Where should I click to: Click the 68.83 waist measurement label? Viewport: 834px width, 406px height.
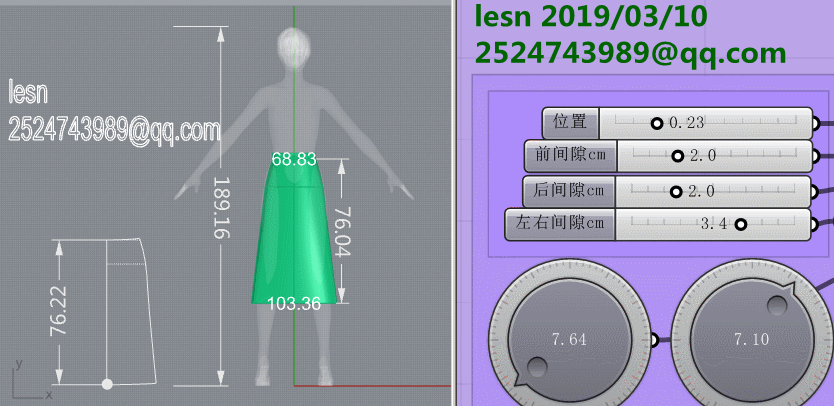(294, 159)
